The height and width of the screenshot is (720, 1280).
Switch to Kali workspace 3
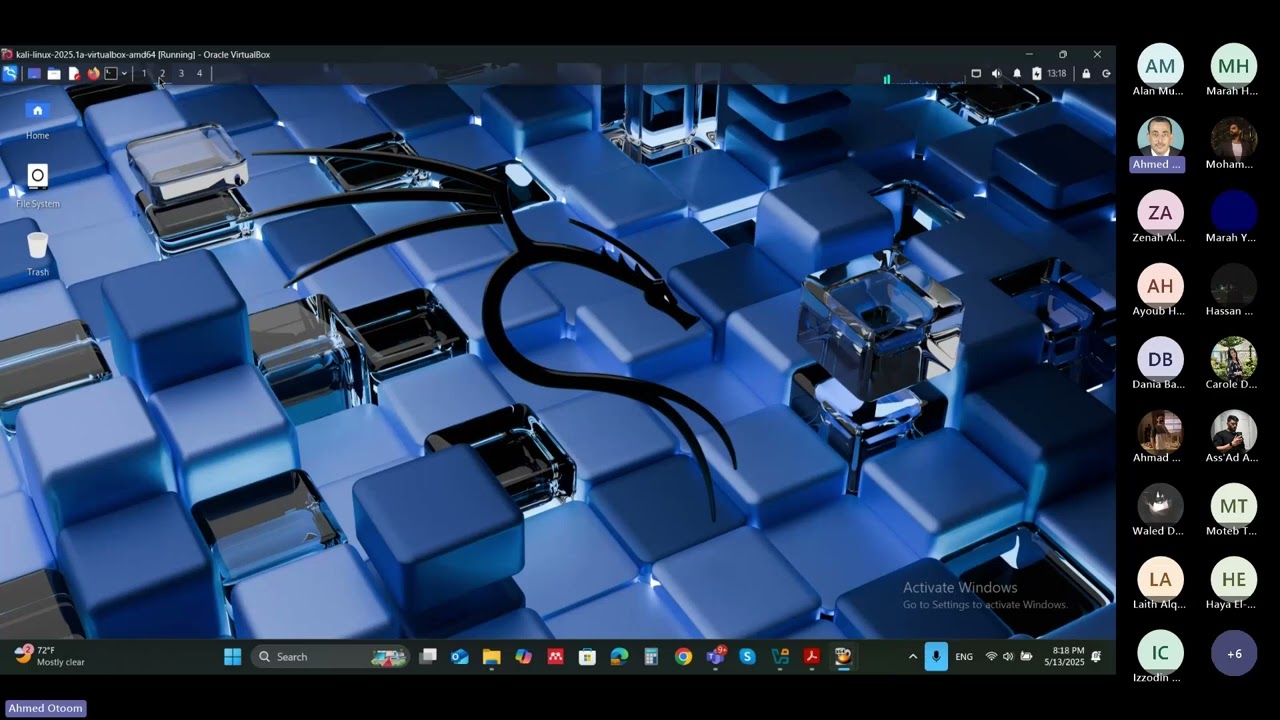pyautogui.click(x=181, y=73)
